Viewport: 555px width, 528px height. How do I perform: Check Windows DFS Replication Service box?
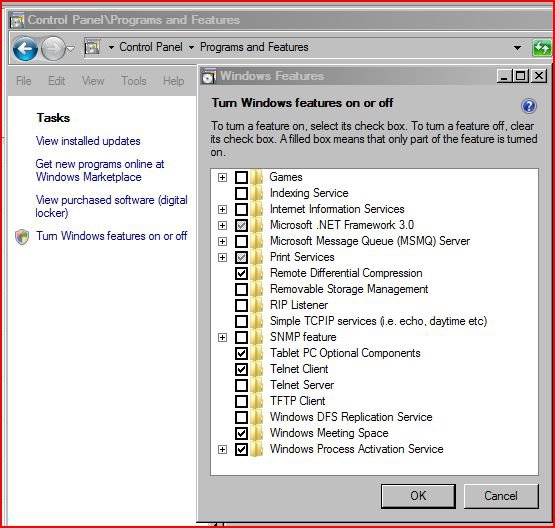click(x=241, y=417)
